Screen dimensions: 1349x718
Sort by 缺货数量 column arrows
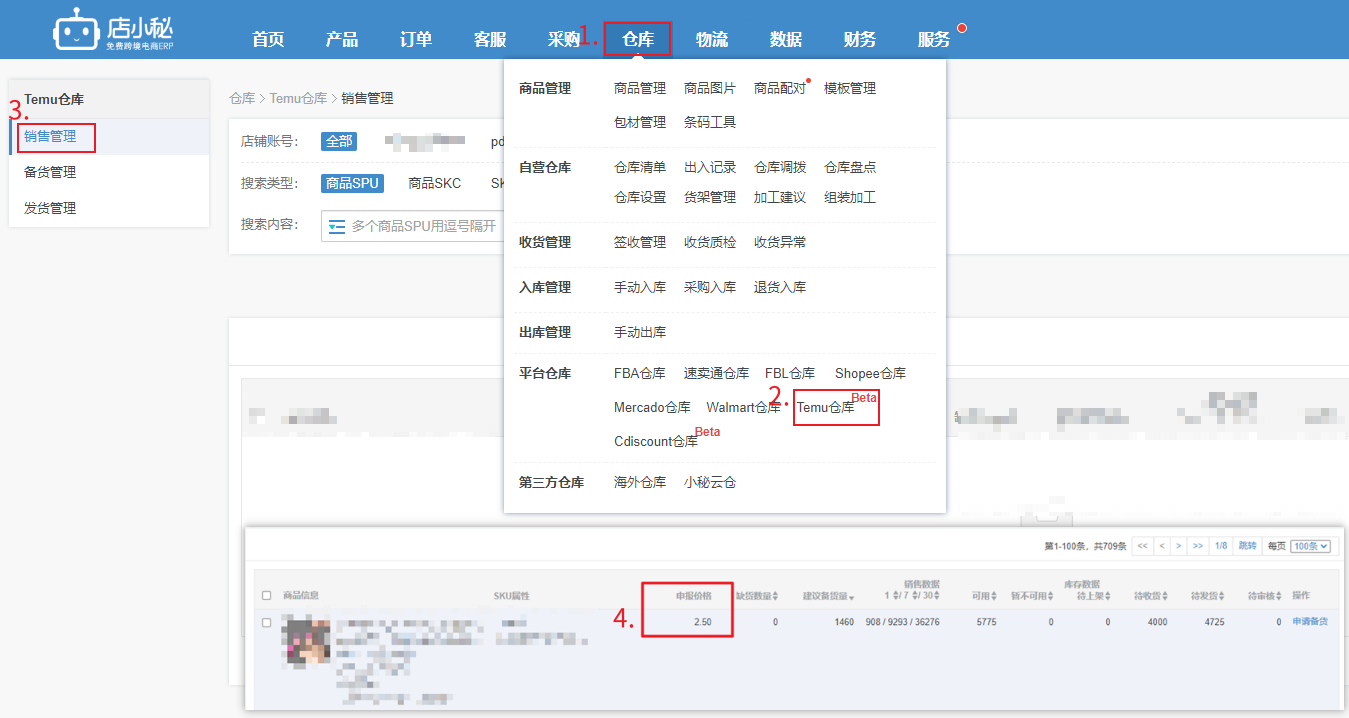pyautogui.click(x=774, y=596)
